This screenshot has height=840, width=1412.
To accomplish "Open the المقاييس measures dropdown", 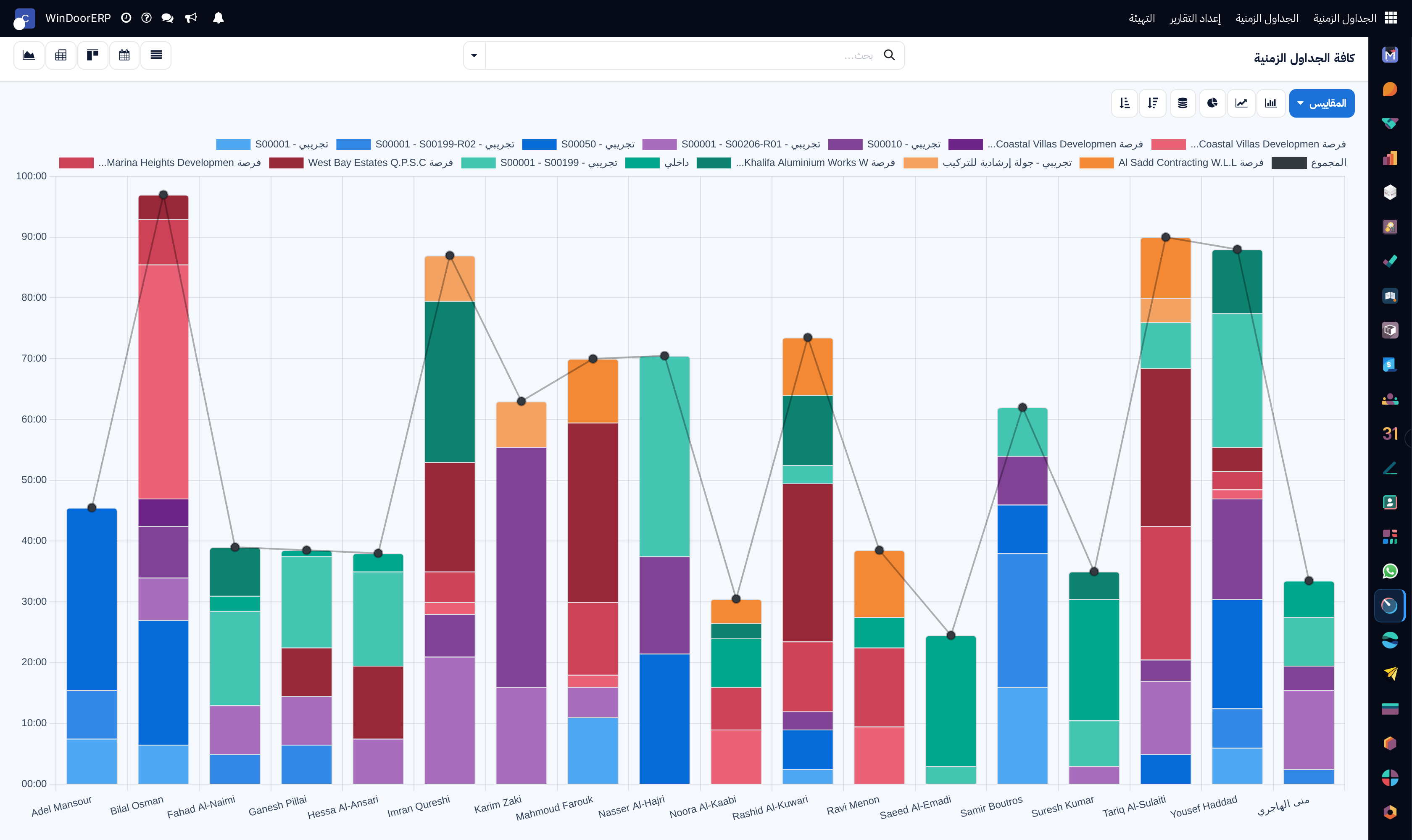I will (1321, 103).
